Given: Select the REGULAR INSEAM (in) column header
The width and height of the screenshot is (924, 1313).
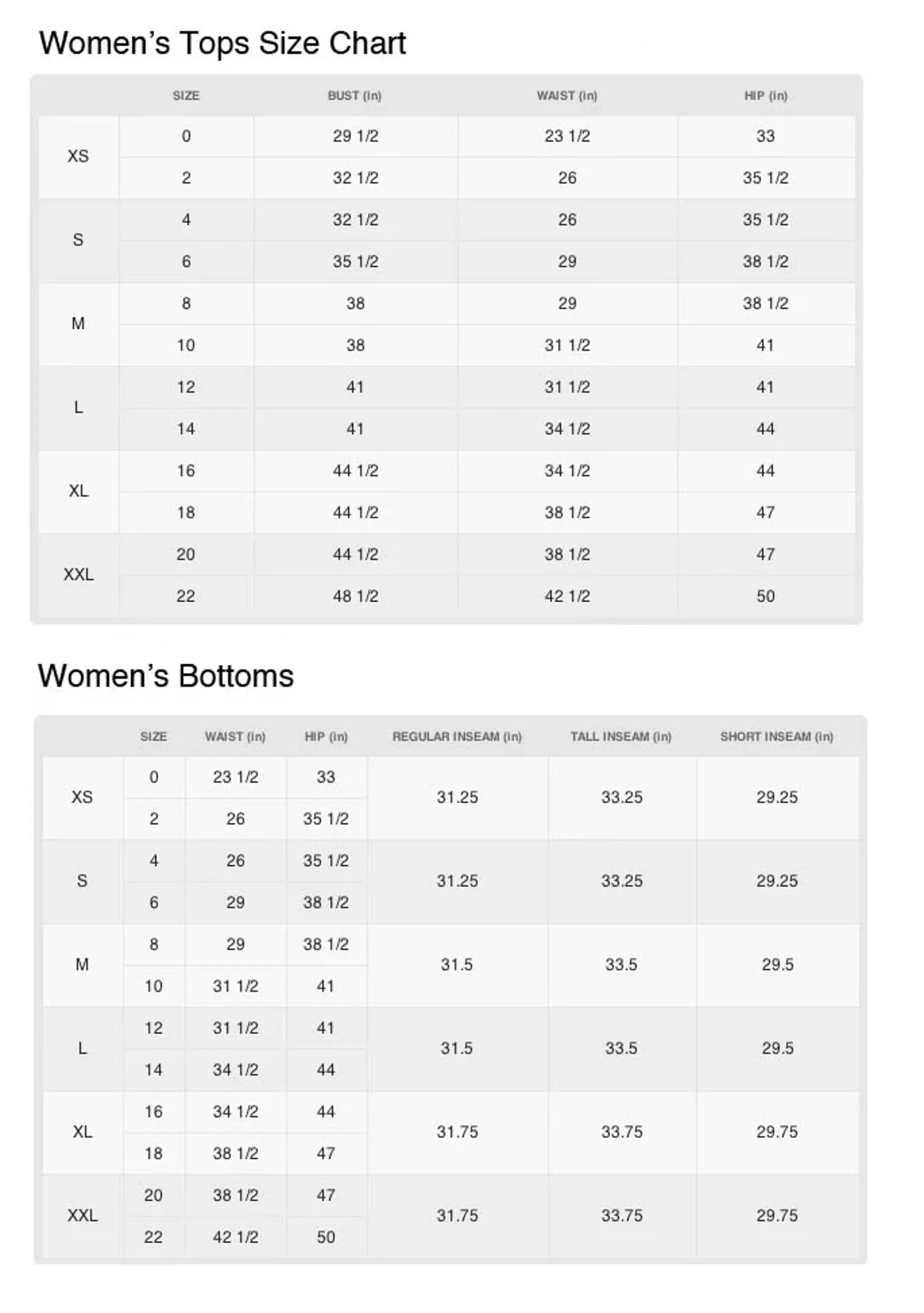Looking at the screenshot, I should click(x=457, y=737).
